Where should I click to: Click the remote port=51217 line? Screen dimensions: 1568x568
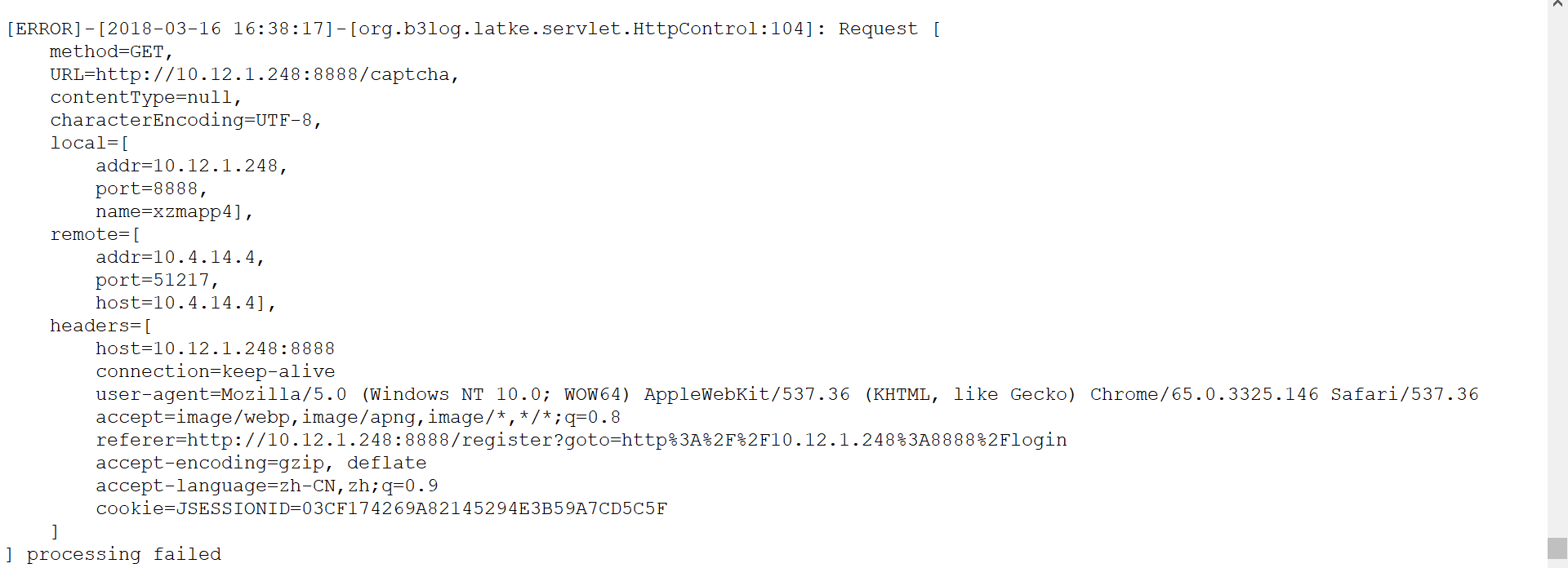point(156,281)
